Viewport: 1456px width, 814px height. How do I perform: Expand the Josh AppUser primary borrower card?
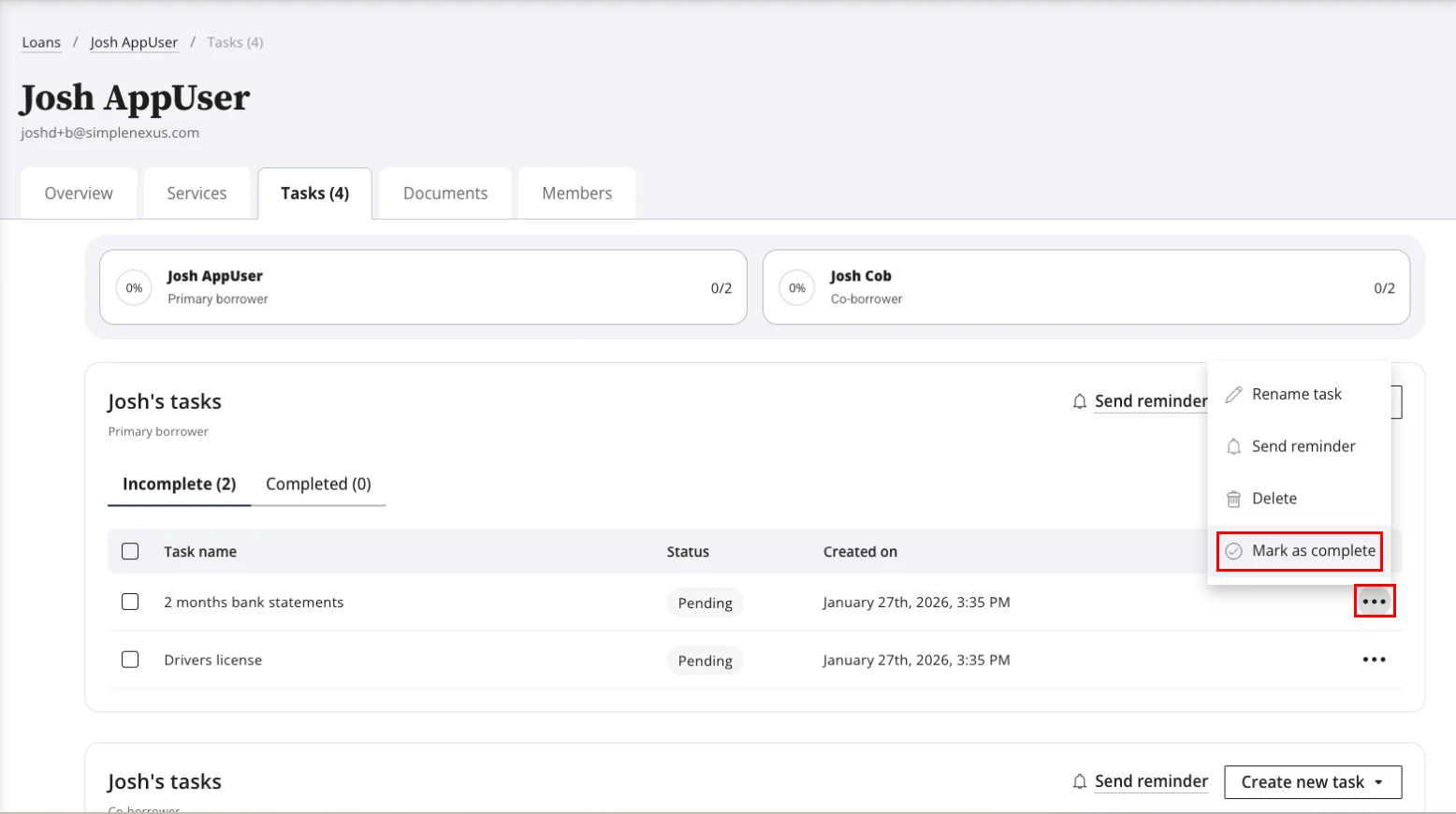[423, 287]
